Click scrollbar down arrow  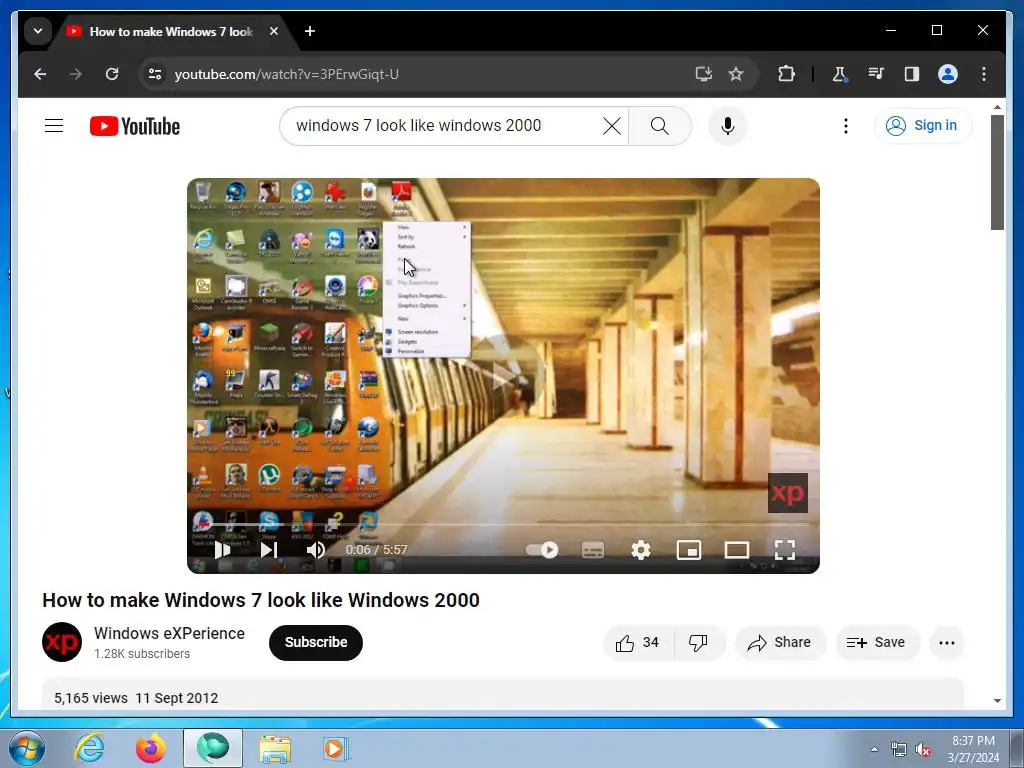coord(997,700)
